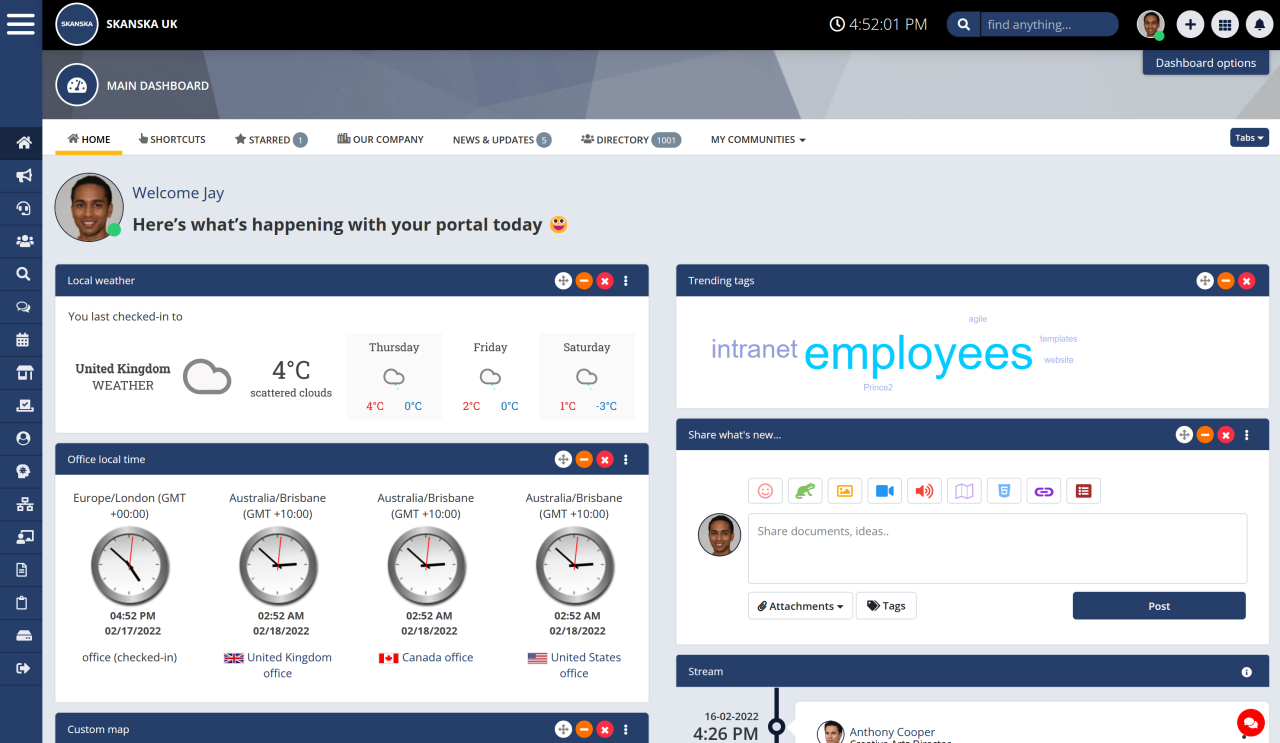Select the org chart icon in the sidebar

pyautogui.click(x=21, y=504)
